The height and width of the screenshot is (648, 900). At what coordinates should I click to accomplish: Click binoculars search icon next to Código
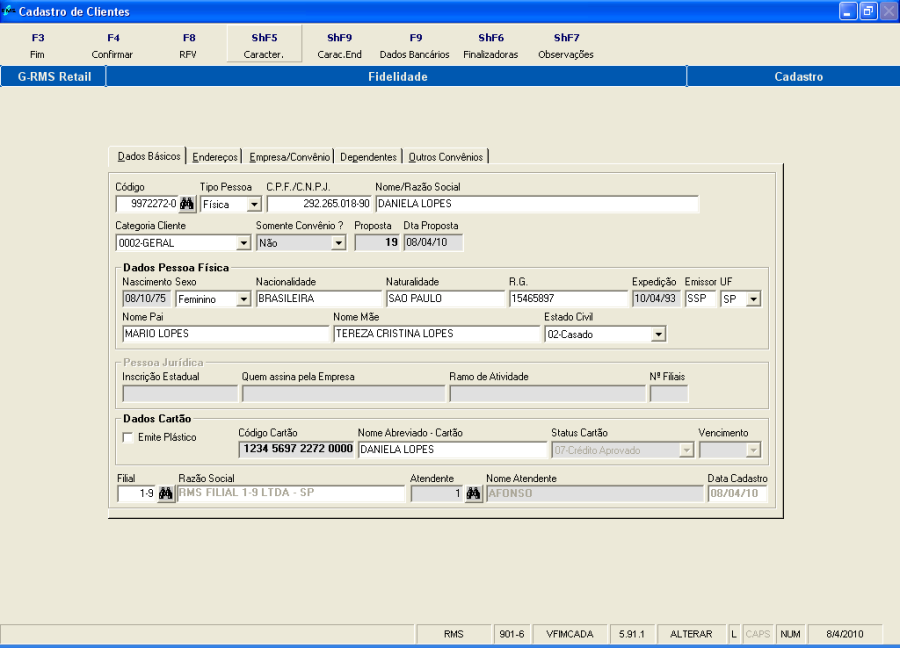[x=187, y=204]
